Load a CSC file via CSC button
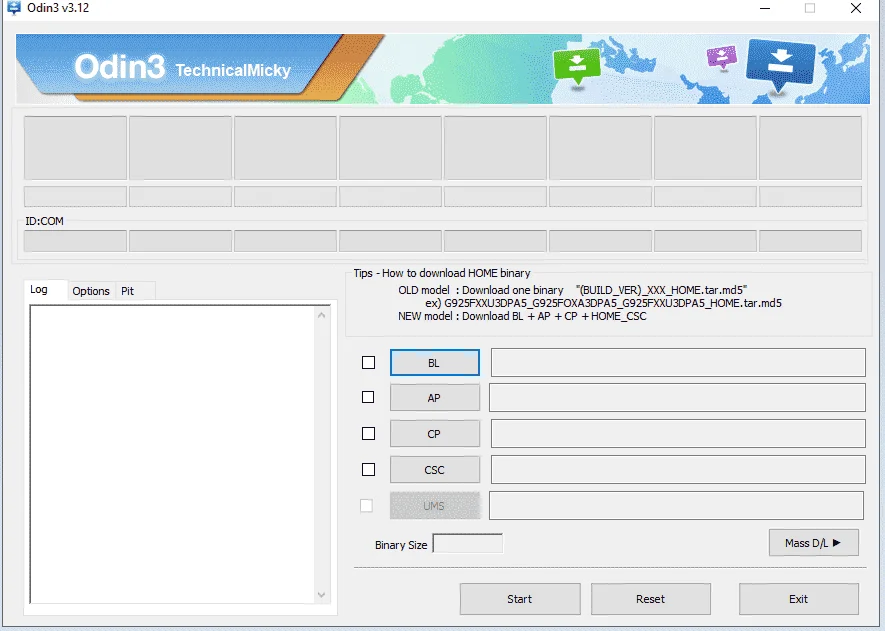The height and width of the screenshot is (631, 885). 435,470
